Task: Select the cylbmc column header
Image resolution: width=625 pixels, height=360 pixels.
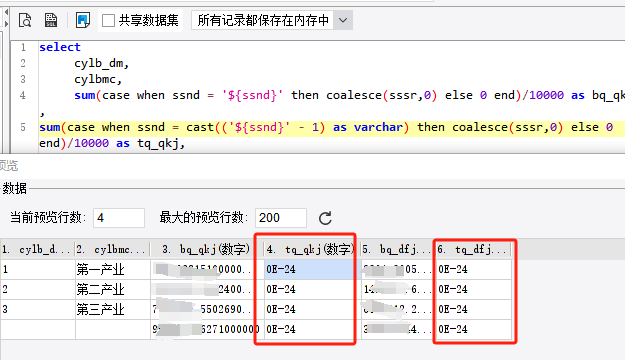Action: [x=112, y=250]
